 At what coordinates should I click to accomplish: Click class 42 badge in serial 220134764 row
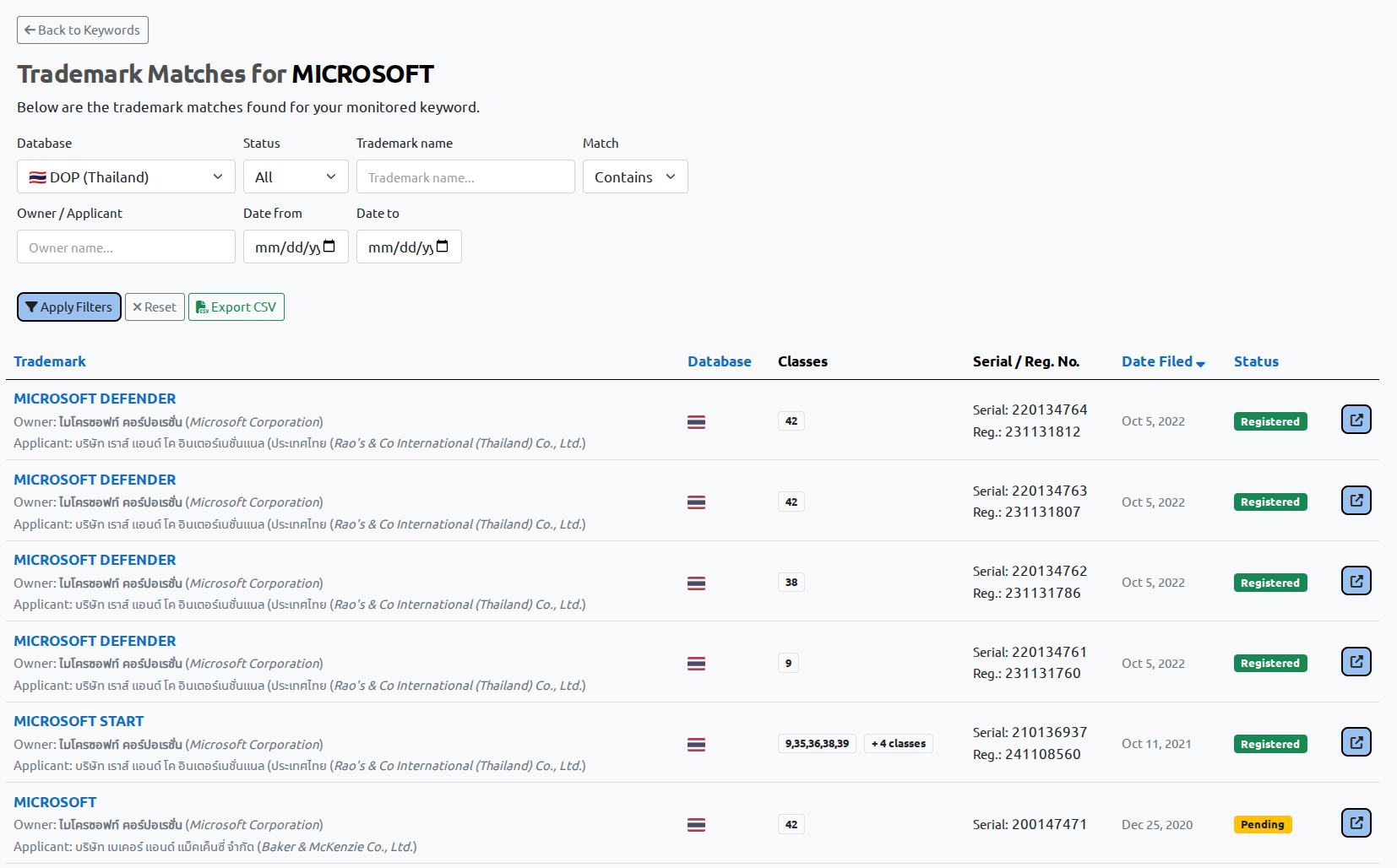pos(791,420)
